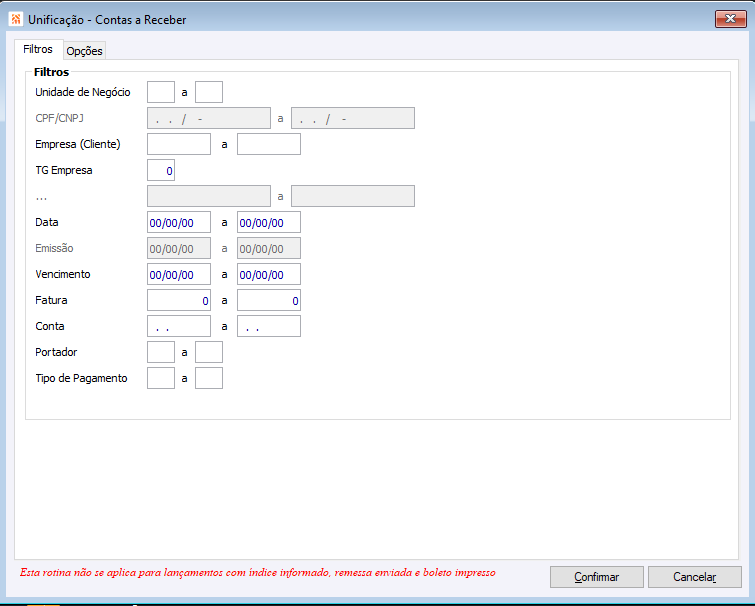Click the ending CPF/CNPJ field
The image size is (755, 606).
click(353, 118)
